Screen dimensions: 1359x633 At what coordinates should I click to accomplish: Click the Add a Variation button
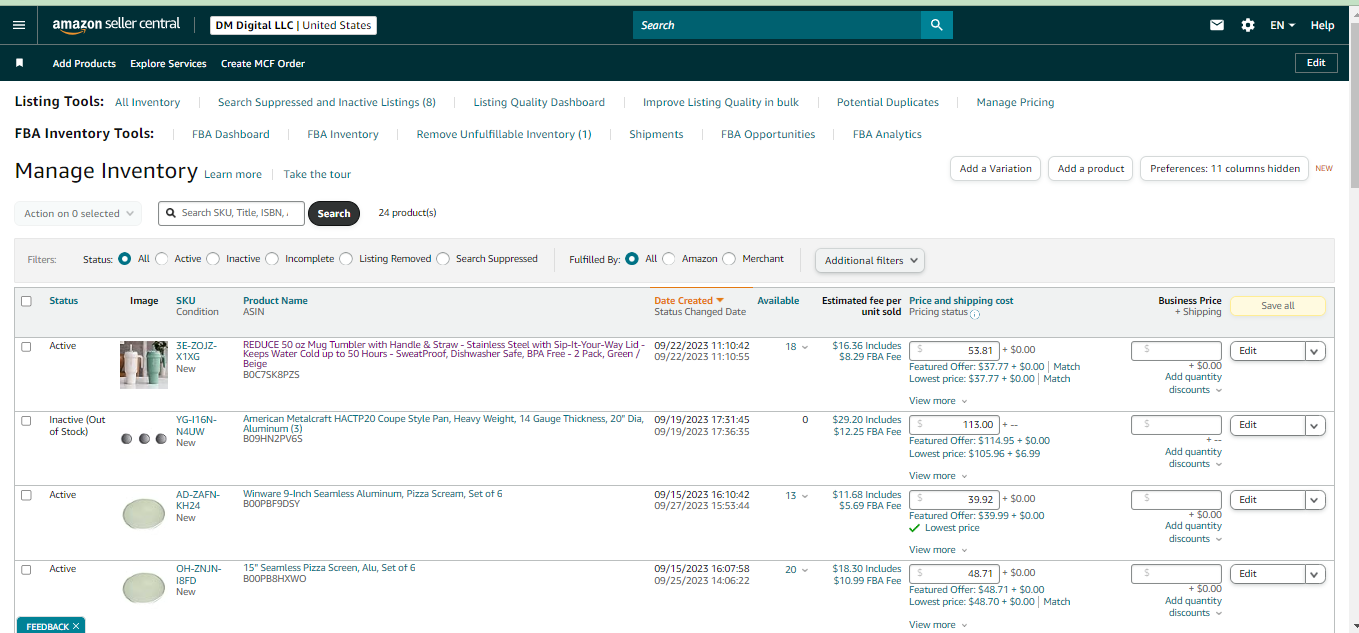coord(995,169)
